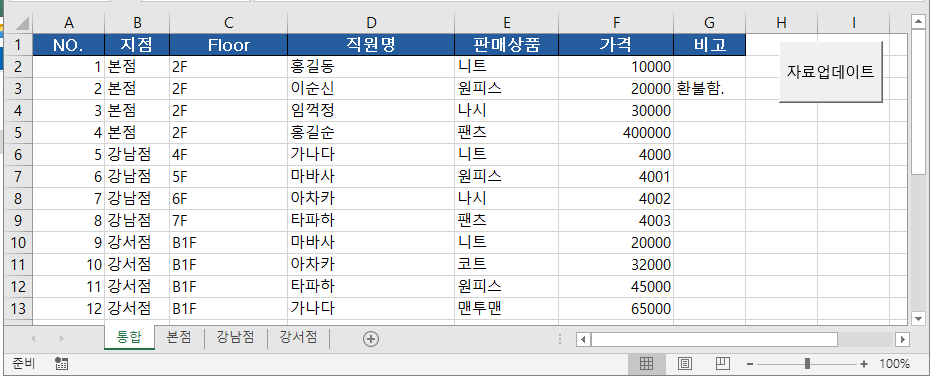
Task: Click the select-all corner triangle
Action: point(21,23)
